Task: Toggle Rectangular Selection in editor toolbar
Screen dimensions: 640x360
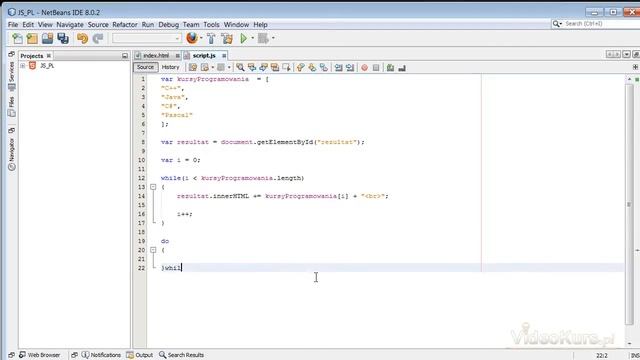Action: pyautogui.click(x=286, y=67)
